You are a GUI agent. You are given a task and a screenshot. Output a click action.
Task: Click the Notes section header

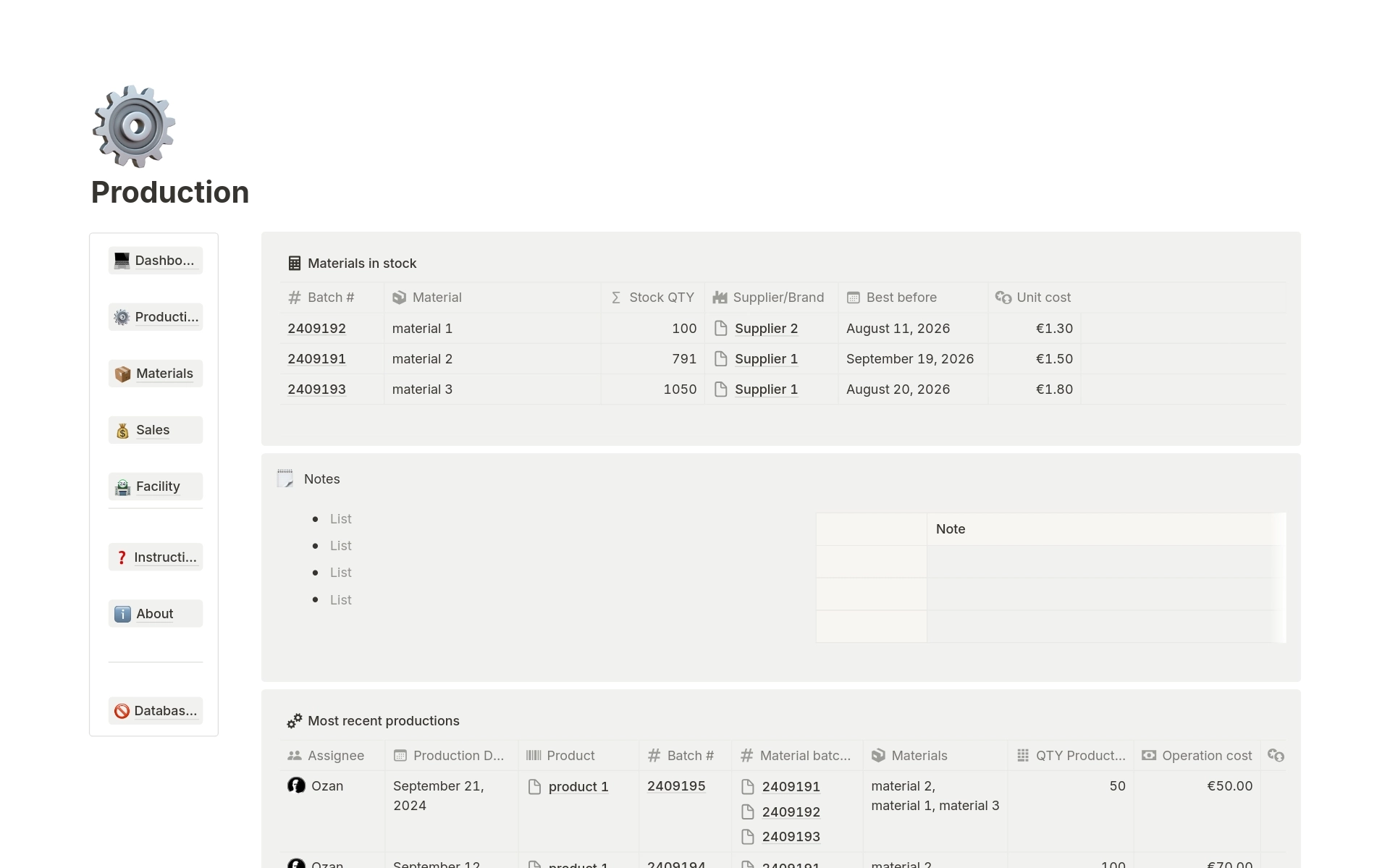click(321, 478)
